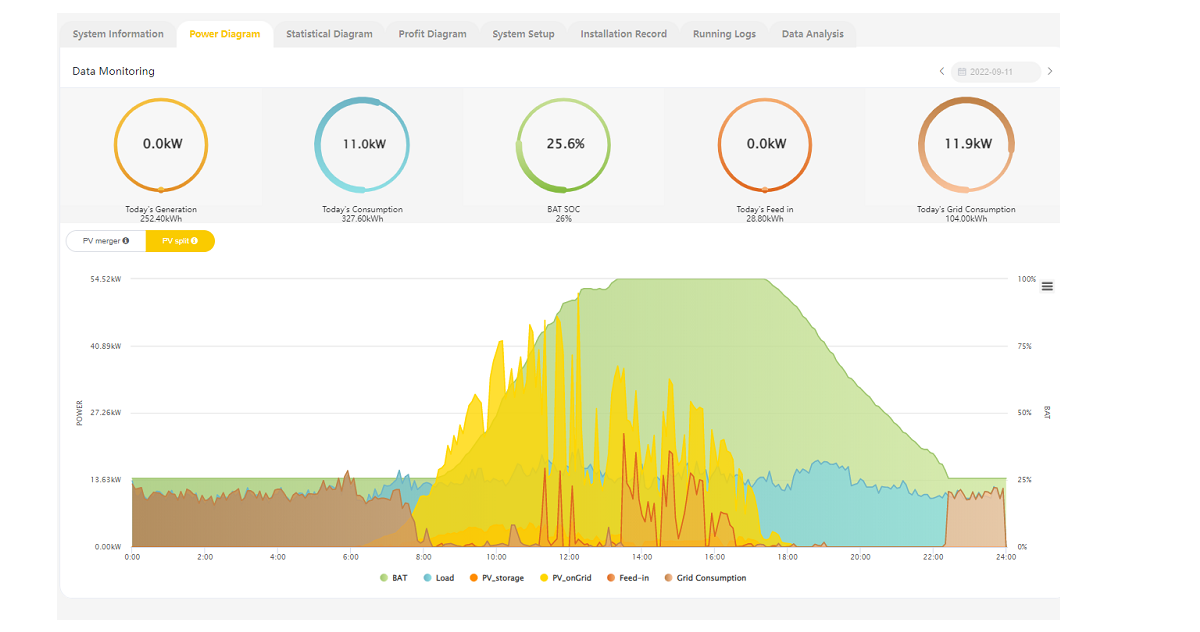Click info icon on PV split
Viewport: 1200px width, 632px height.
194,241
